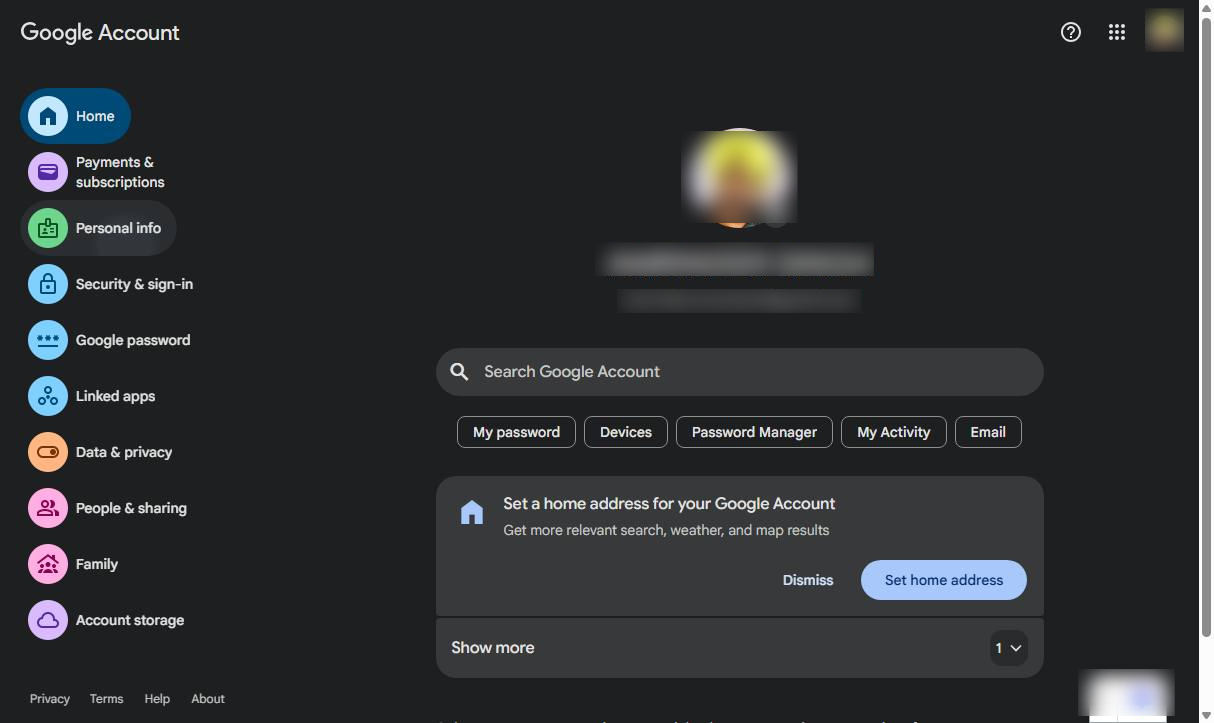Click the Personal info ID badge icon
The height and width of the screenshot is (723, 1214).
(x=48, y=228)
